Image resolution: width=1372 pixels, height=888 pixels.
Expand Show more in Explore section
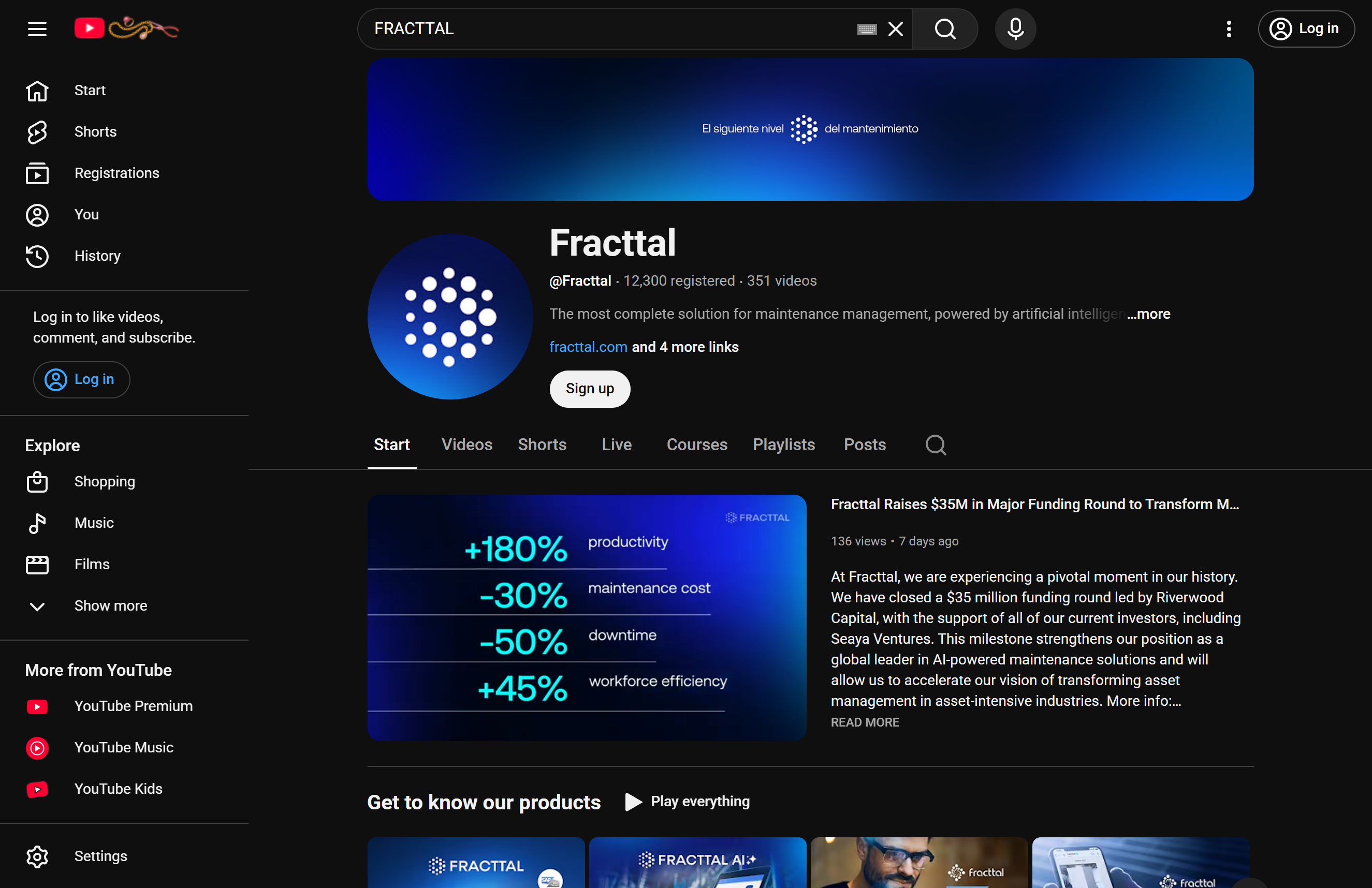pos(110,605)
